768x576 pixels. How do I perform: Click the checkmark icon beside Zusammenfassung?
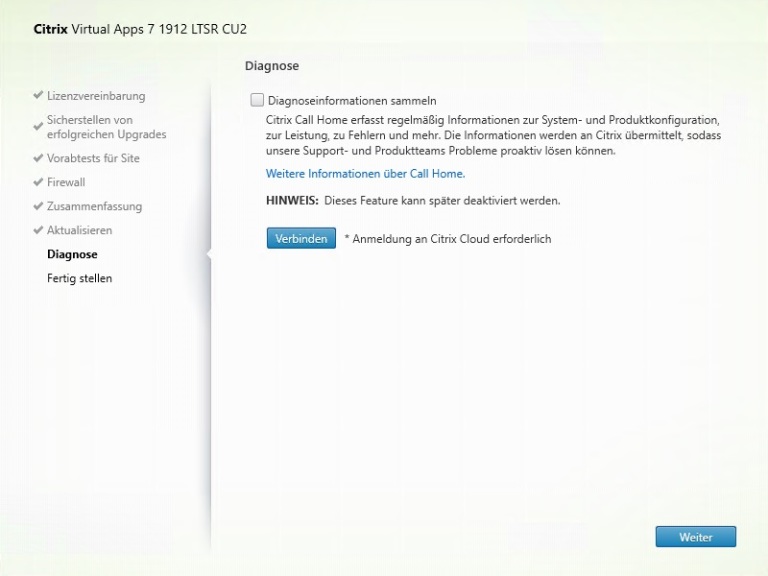[x=38, y=206]
